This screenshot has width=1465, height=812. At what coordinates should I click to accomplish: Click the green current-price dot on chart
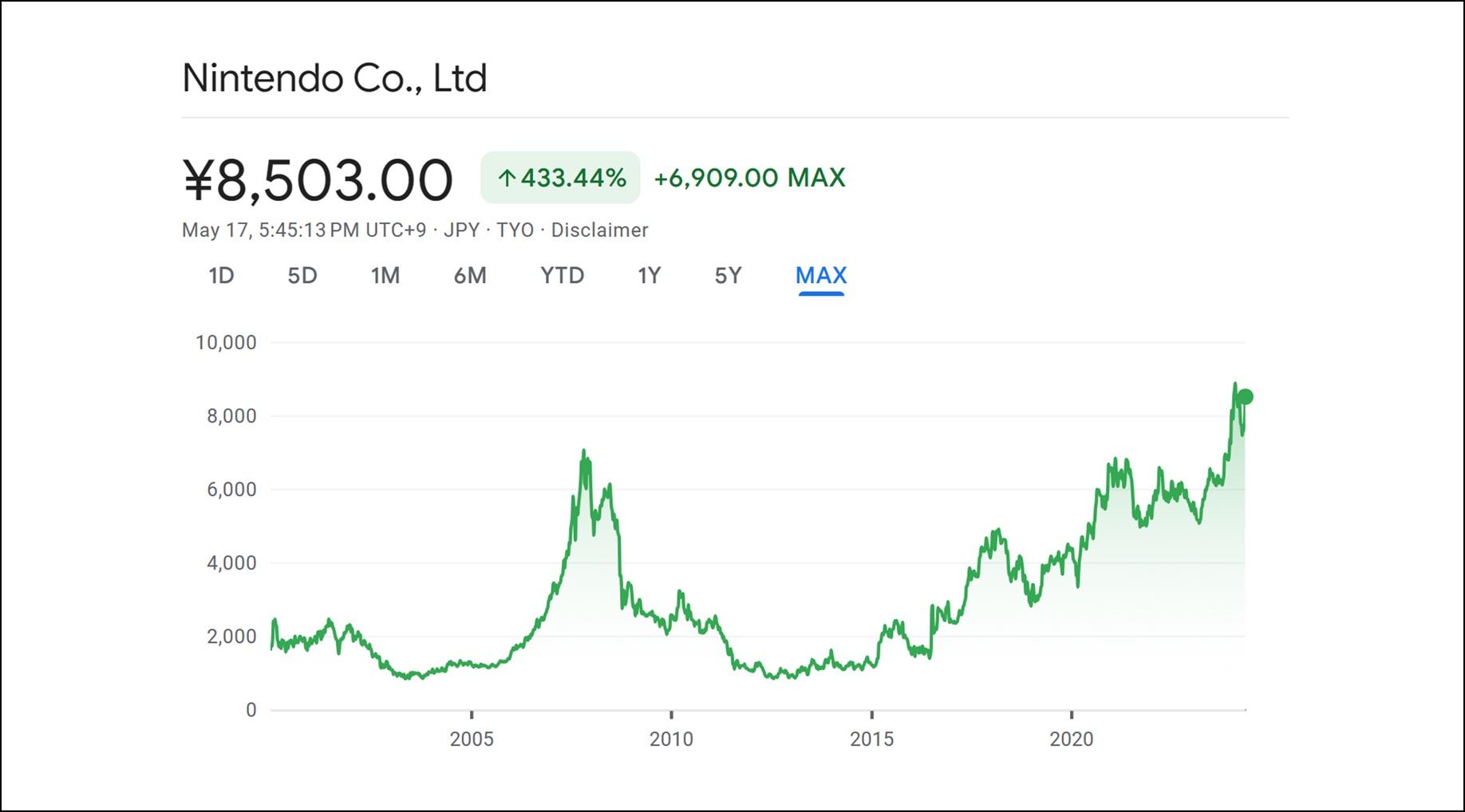pos(1245,397)
